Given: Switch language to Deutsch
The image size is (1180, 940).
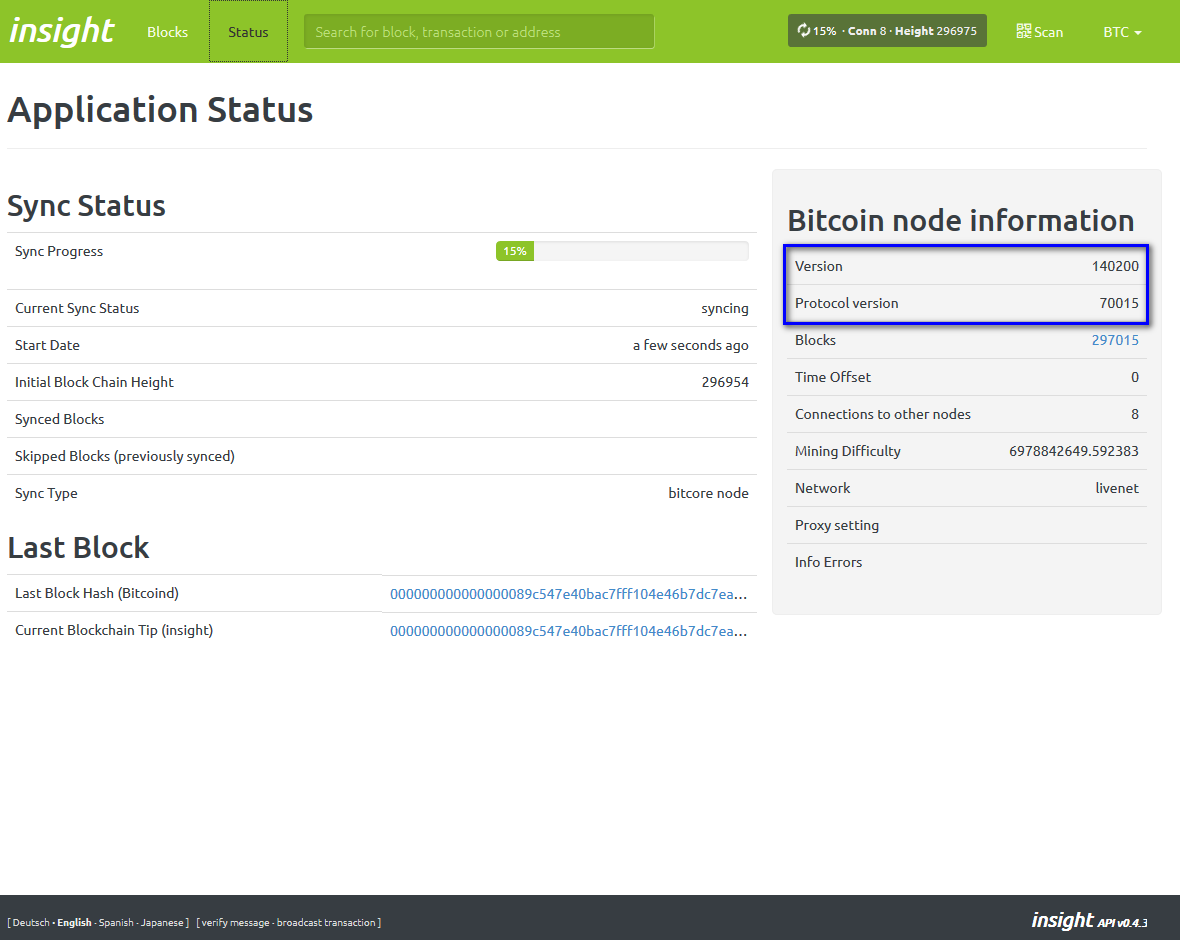Looking at the screenshot, I should pyautogui.click(x=29, y=922).
